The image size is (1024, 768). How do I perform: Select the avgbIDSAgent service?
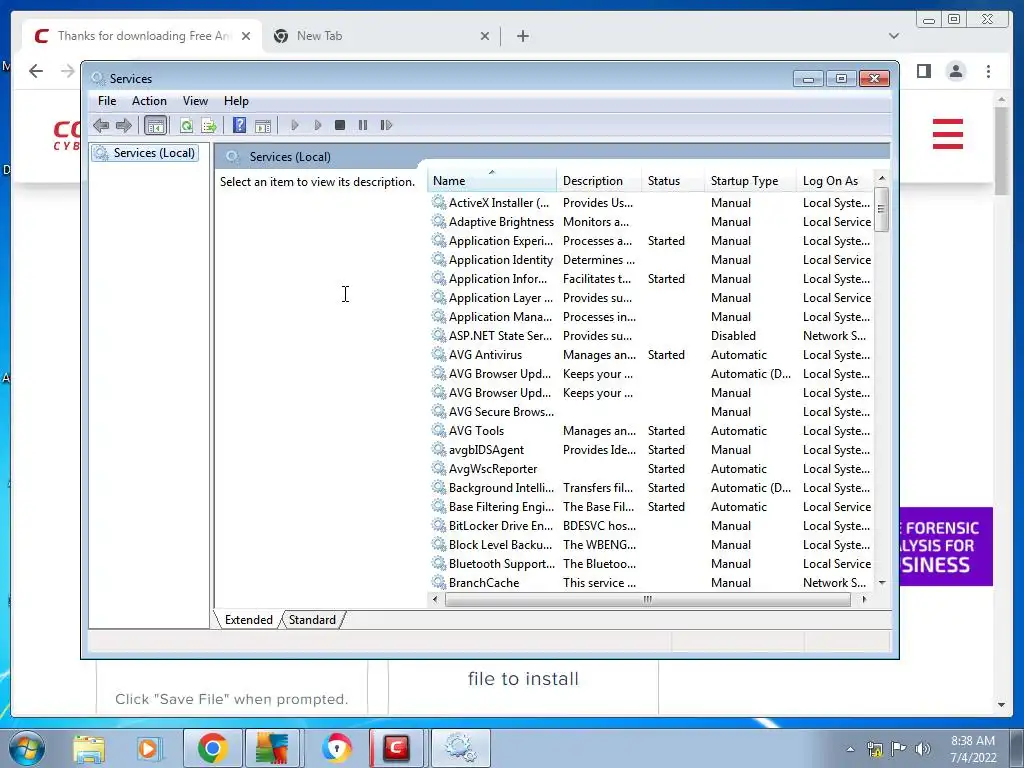[651, 449]
